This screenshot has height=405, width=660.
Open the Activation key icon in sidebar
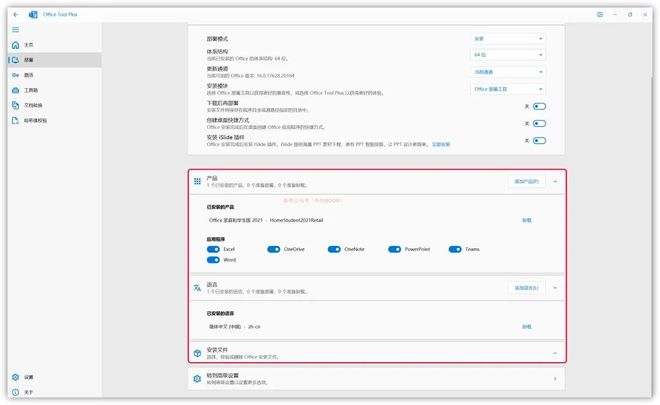pyautogui.click(x=15, y=74)
